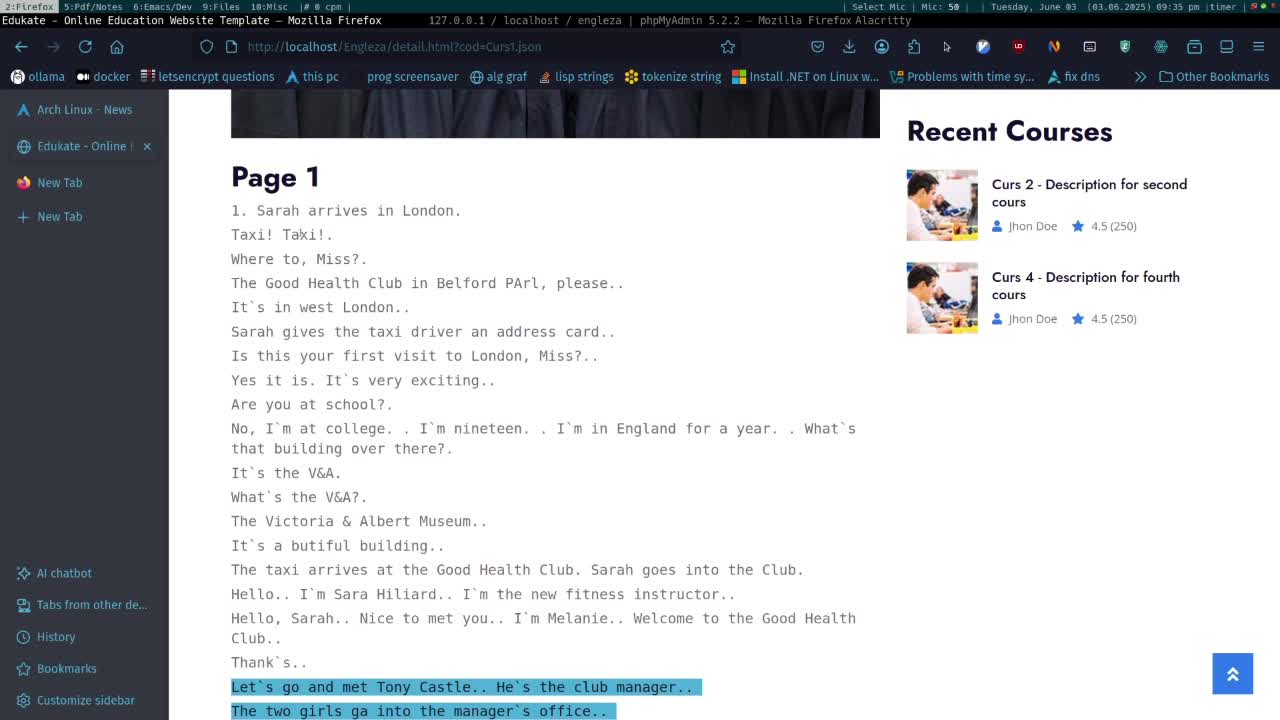1280x720 pixels.
Task: Open the tokenize string bookmark
Action: pos(673,76)
